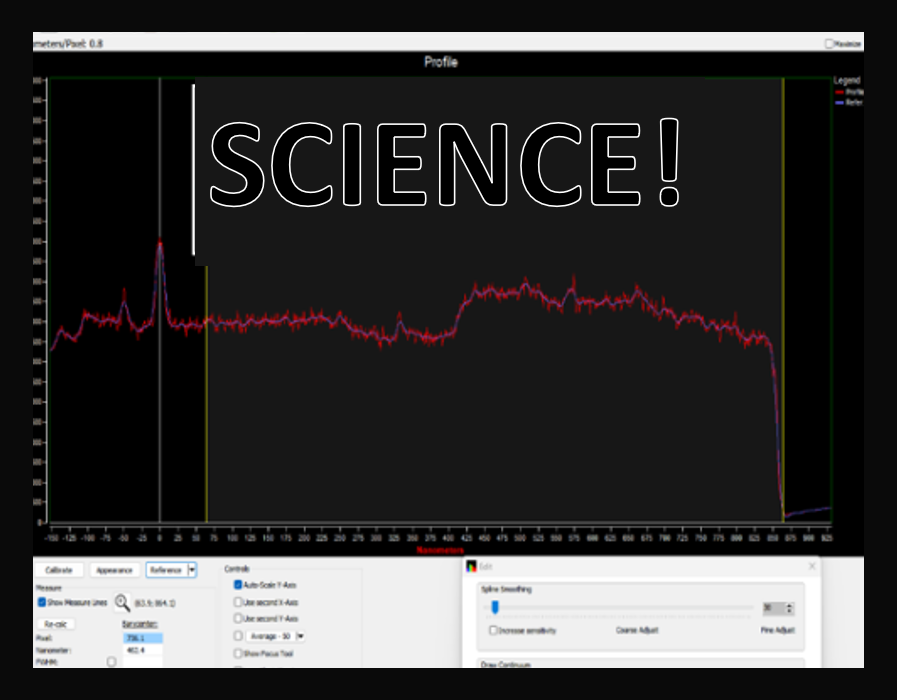The width and height of the screenshot is (897, 700).
Task: Expand the Average - 50 dropdown
Action: click(301, 635)
